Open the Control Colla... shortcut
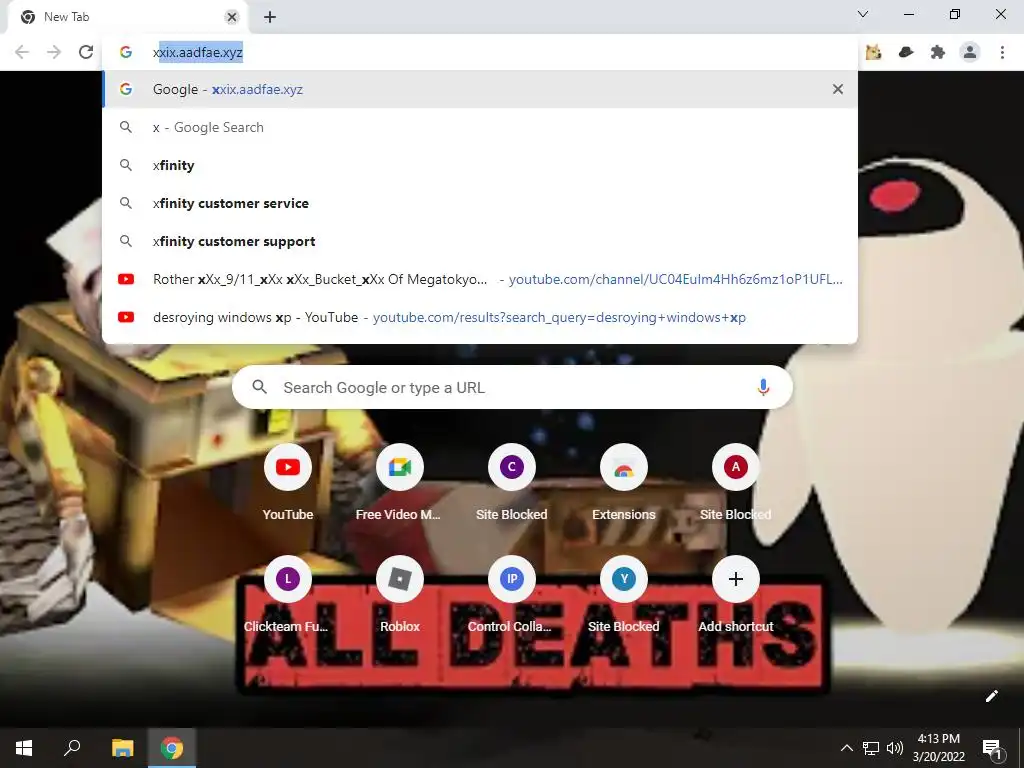Screen dimensions: 1024x768 click(x=512, y=594)
